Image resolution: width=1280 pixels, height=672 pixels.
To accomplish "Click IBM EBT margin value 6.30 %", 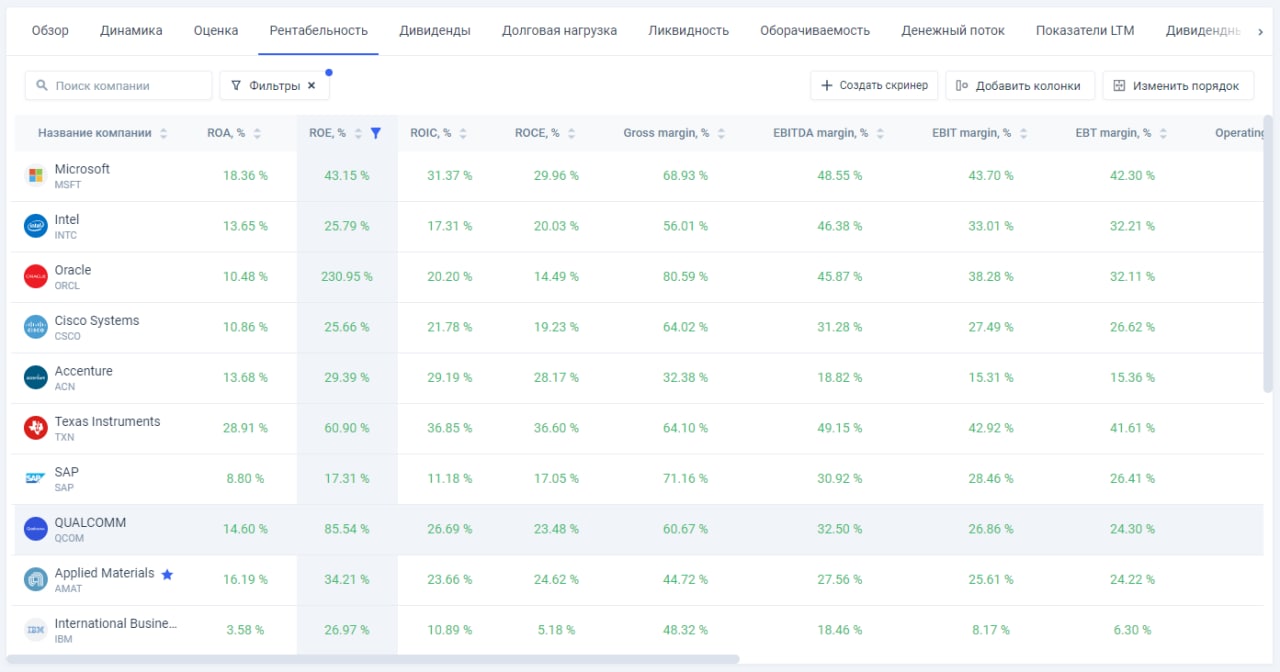I will (1132, 630).
